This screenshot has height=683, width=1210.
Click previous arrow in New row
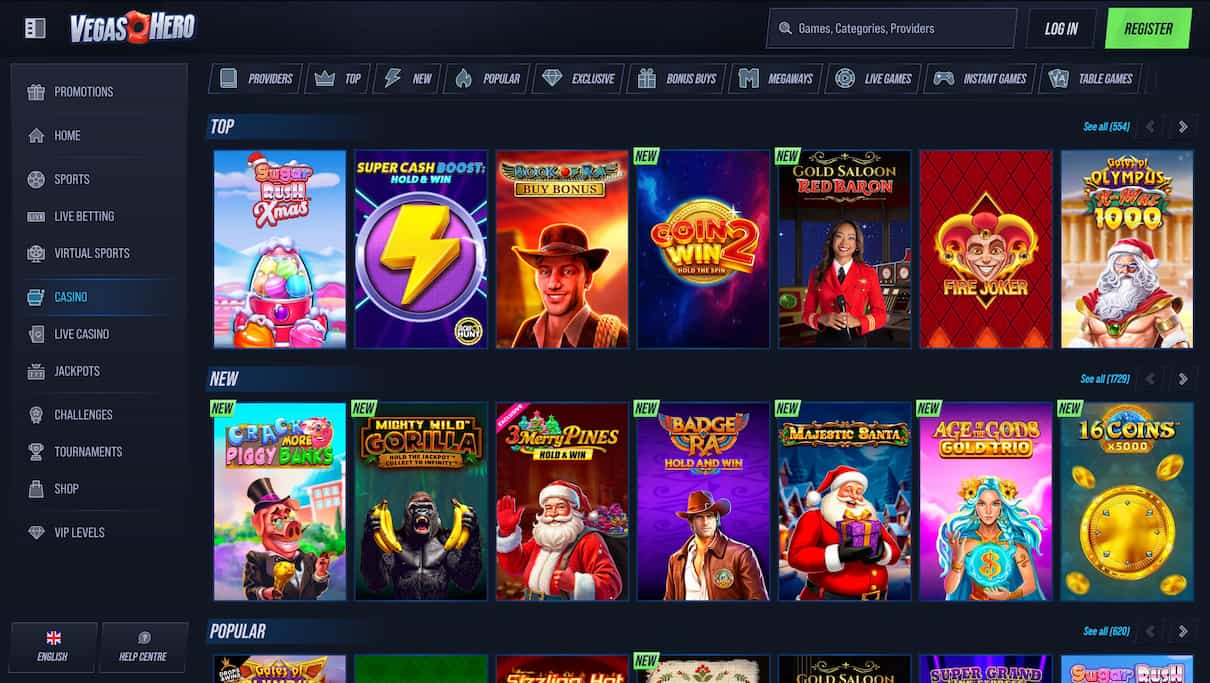(x=1151, y=379)
